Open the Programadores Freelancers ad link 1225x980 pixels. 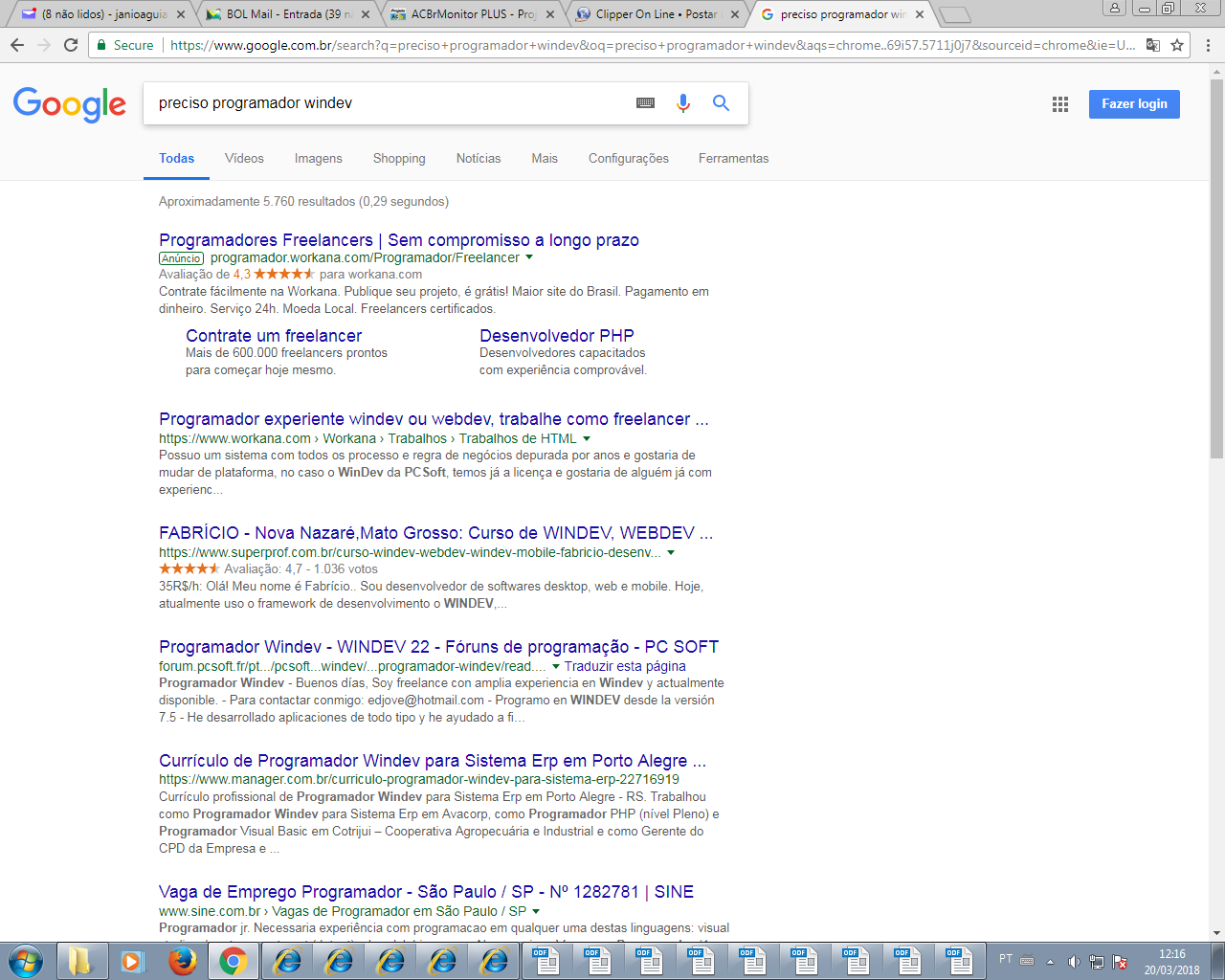[399, 240]
